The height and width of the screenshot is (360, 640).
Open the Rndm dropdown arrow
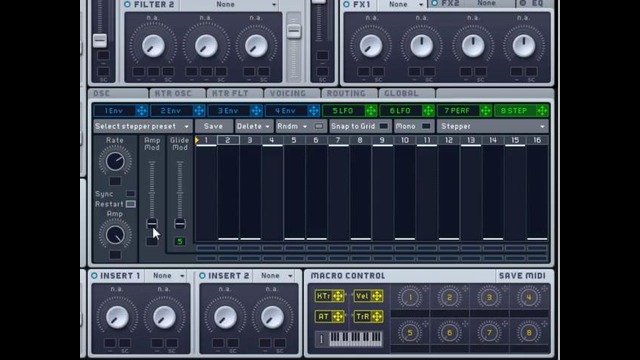point(304,127)
